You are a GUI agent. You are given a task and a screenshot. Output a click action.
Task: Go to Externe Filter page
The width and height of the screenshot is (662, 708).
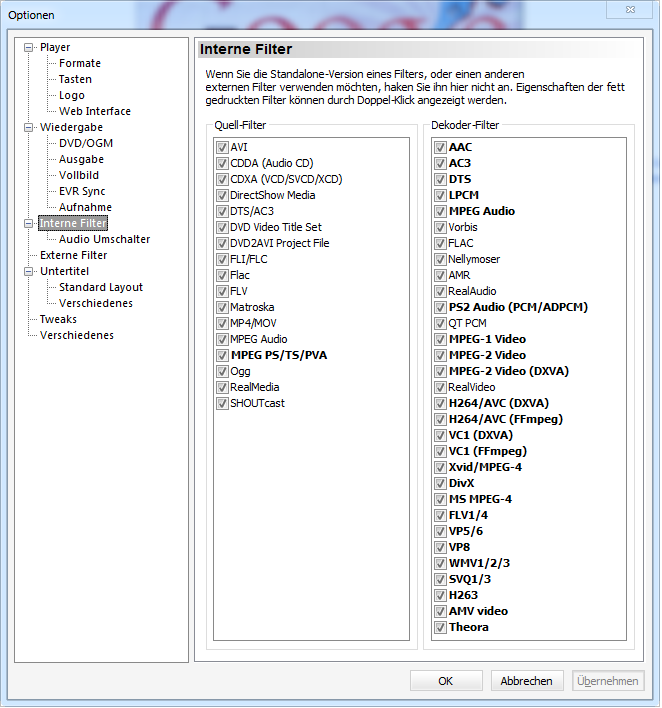pos(74,255)
